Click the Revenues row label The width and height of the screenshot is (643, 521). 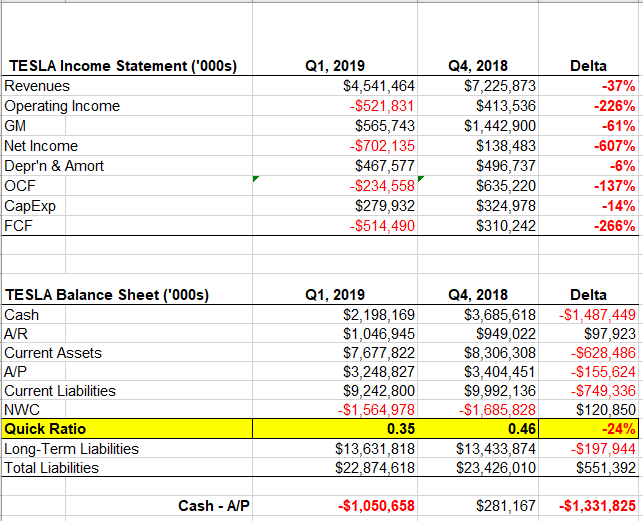tap(37, 86)
